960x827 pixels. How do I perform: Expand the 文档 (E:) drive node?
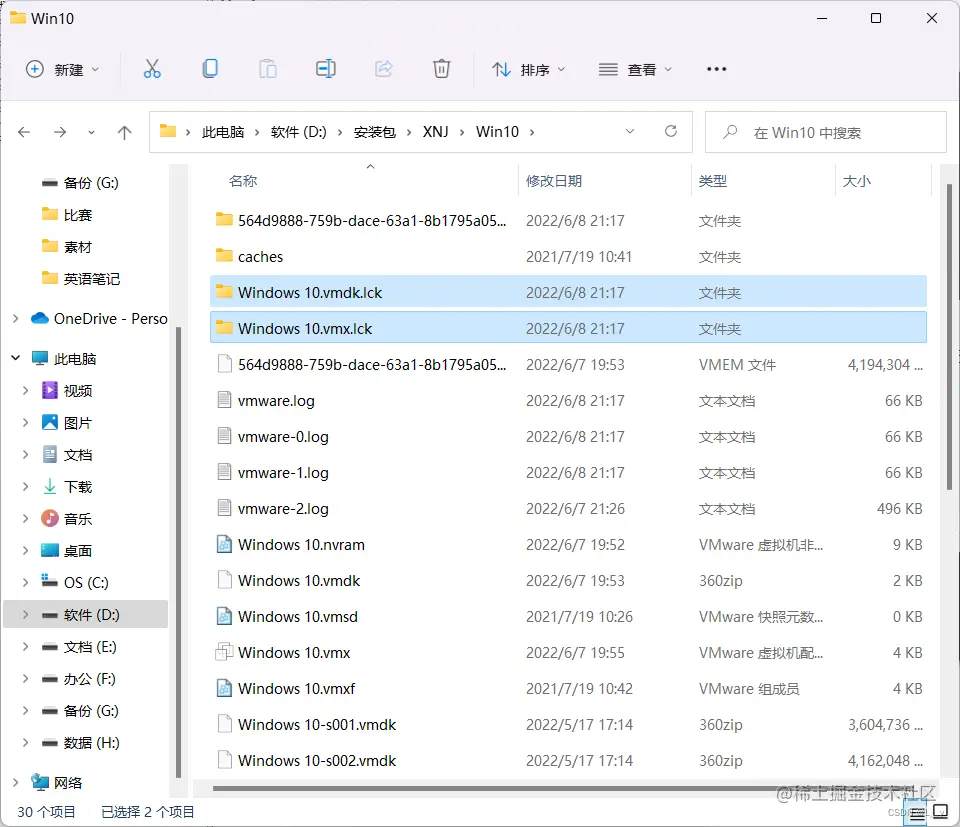pyautogui.click(x=25, y=646)
